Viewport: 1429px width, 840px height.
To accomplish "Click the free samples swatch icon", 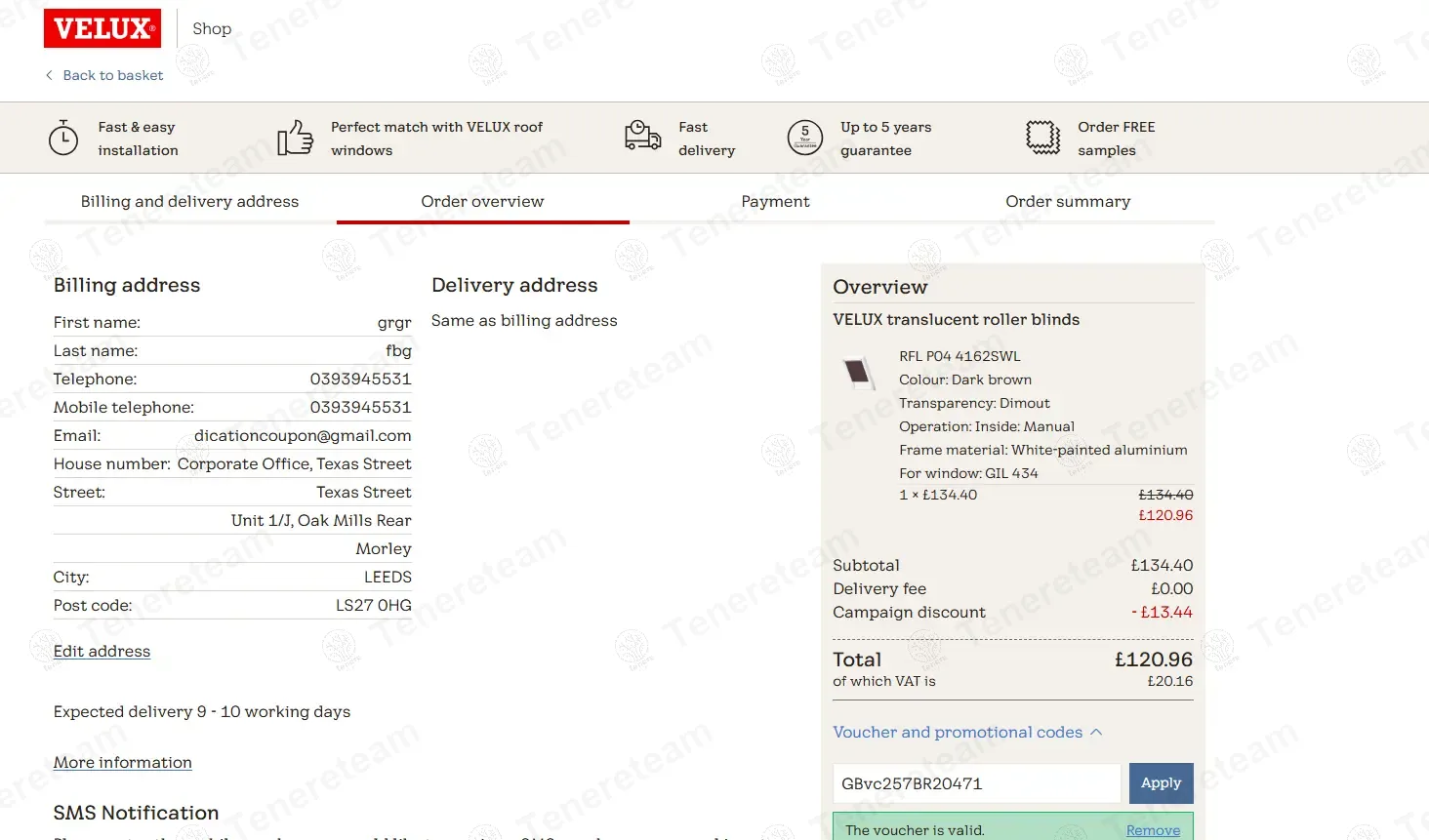I will click(x=1042, y=138).
